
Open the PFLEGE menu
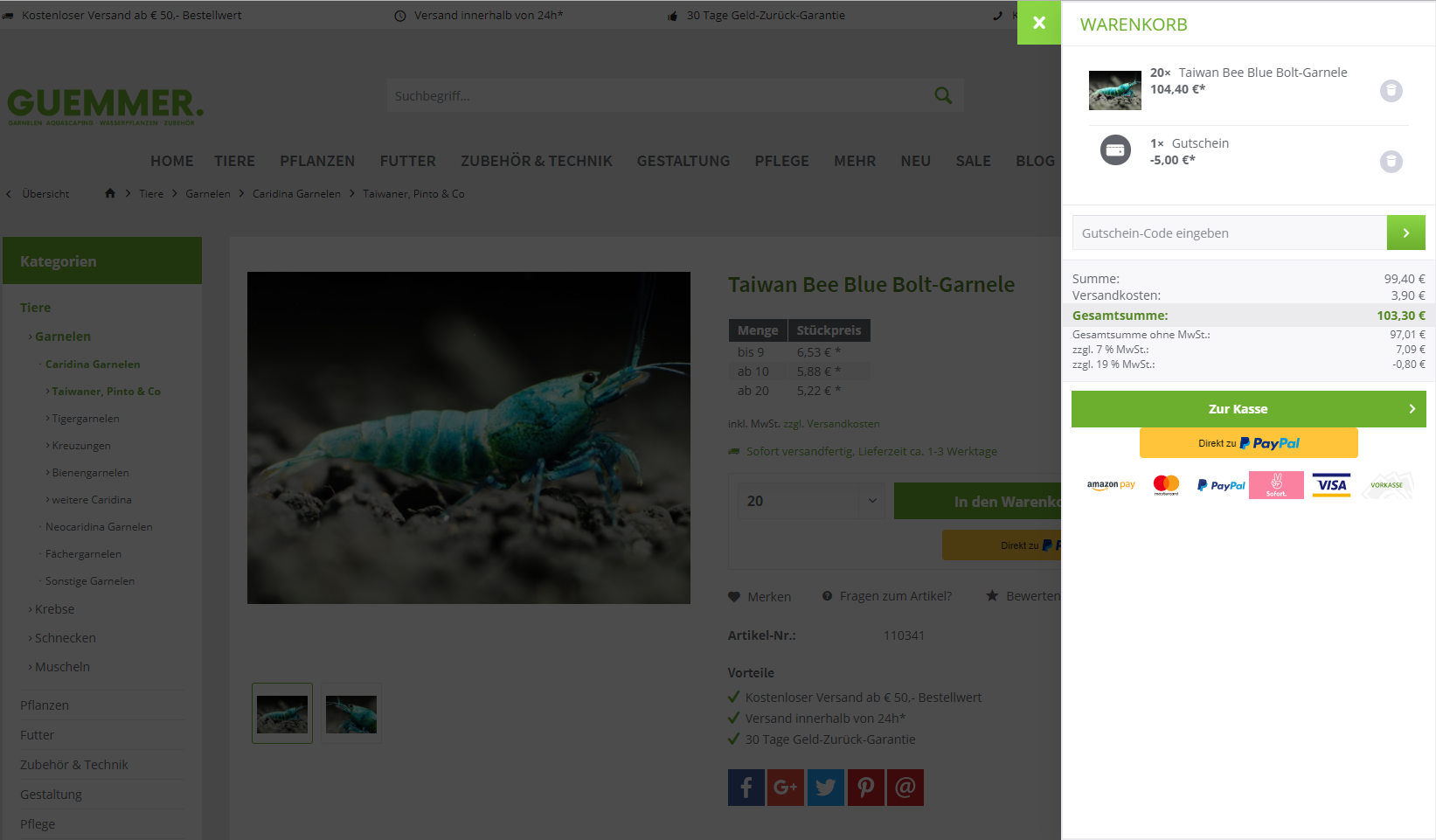(x=782, y=161)
